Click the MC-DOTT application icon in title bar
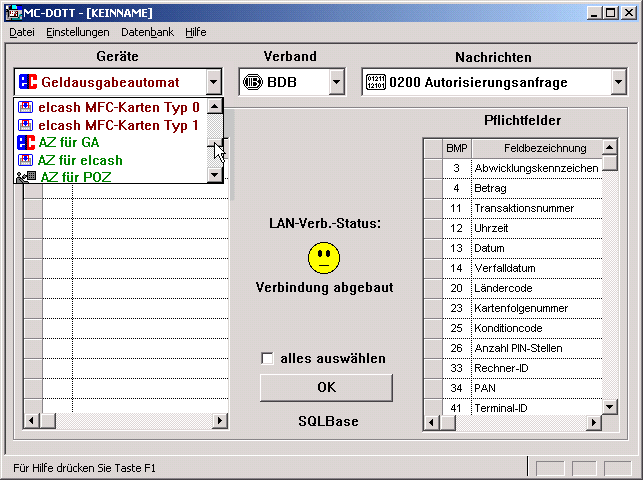643x480 pixels. click(14, 13)
